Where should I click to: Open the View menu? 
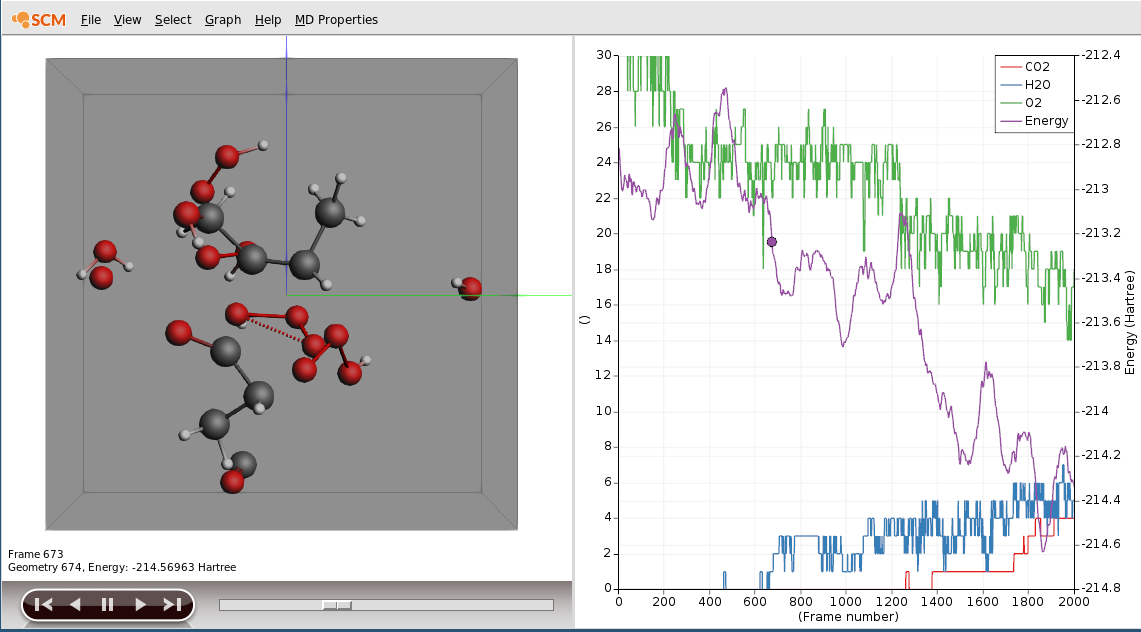(x=127, y=19)
